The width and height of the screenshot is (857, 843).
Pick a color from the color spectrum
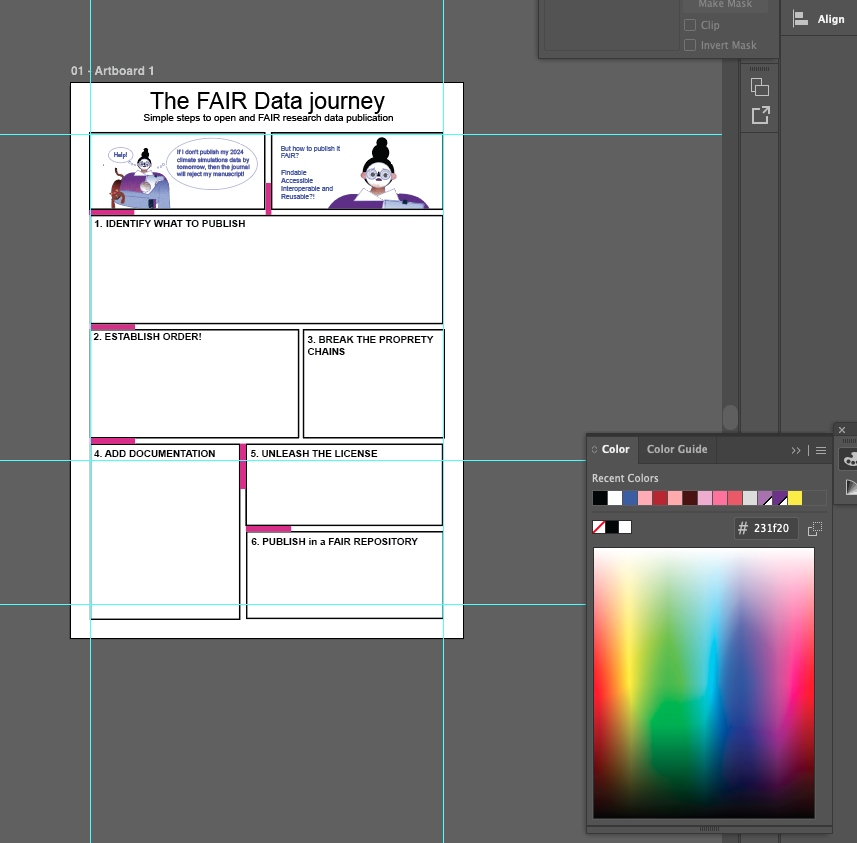point(704,683)
